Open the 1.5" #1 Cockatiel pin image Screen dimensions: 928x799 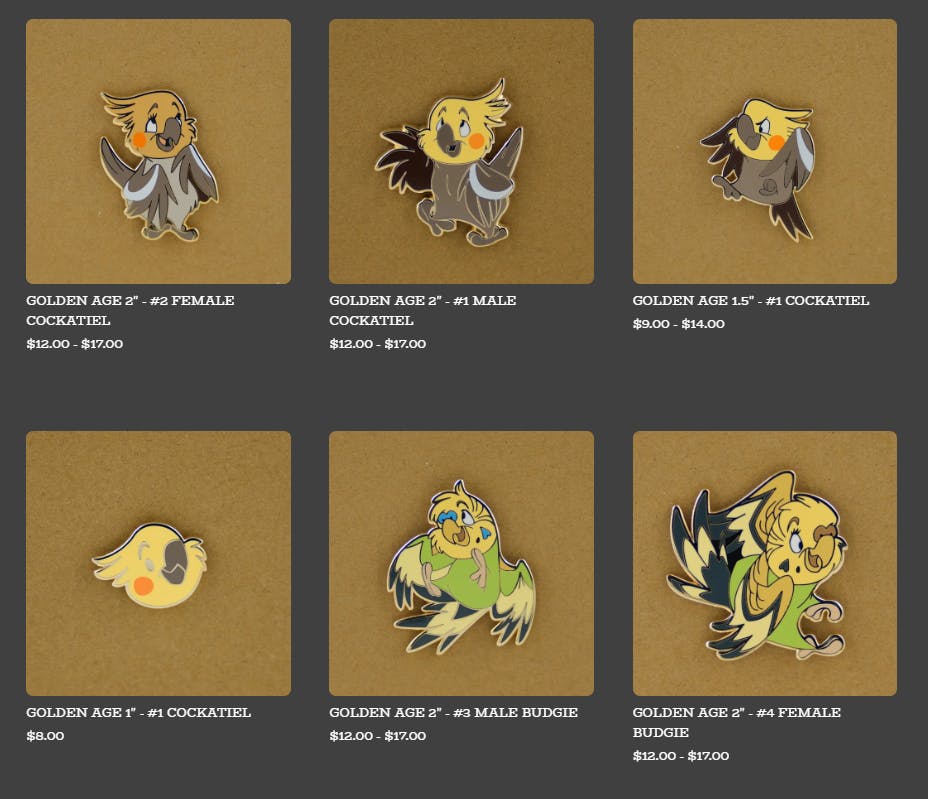pyautogui.click(x=765, y=151)
